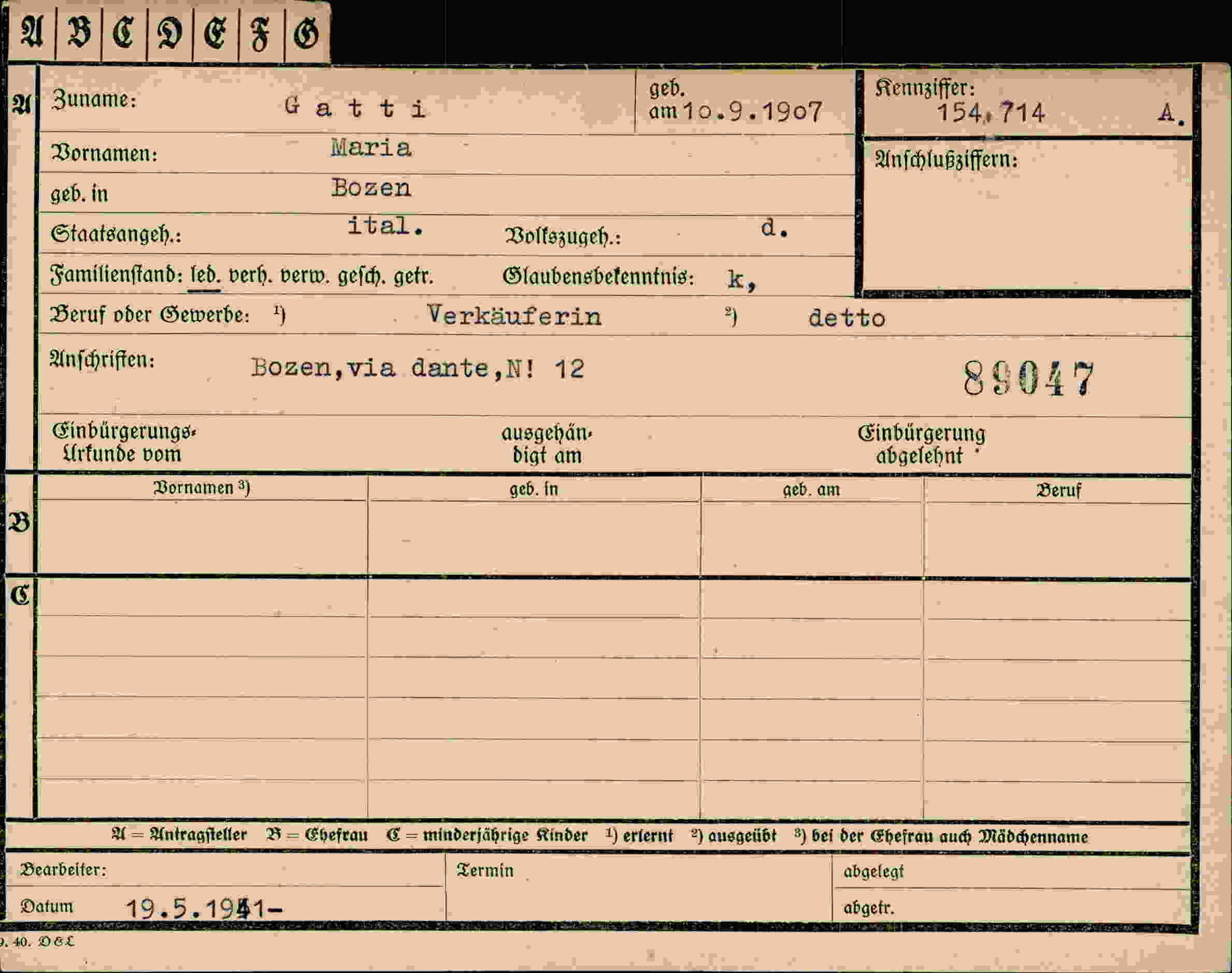Click the footnote 'bei der Ehefrau auch Mädchenname'
The image size is (1232, 973).
pyautogui.click(x=950, y=837)
